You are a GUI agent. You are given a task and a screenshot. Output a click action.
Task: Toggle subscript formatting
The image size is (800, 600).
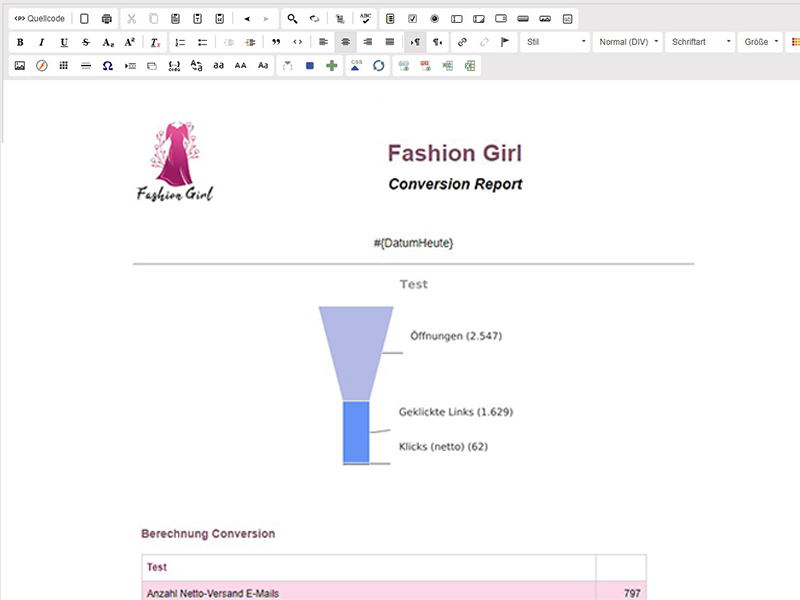tap(108, 42)
